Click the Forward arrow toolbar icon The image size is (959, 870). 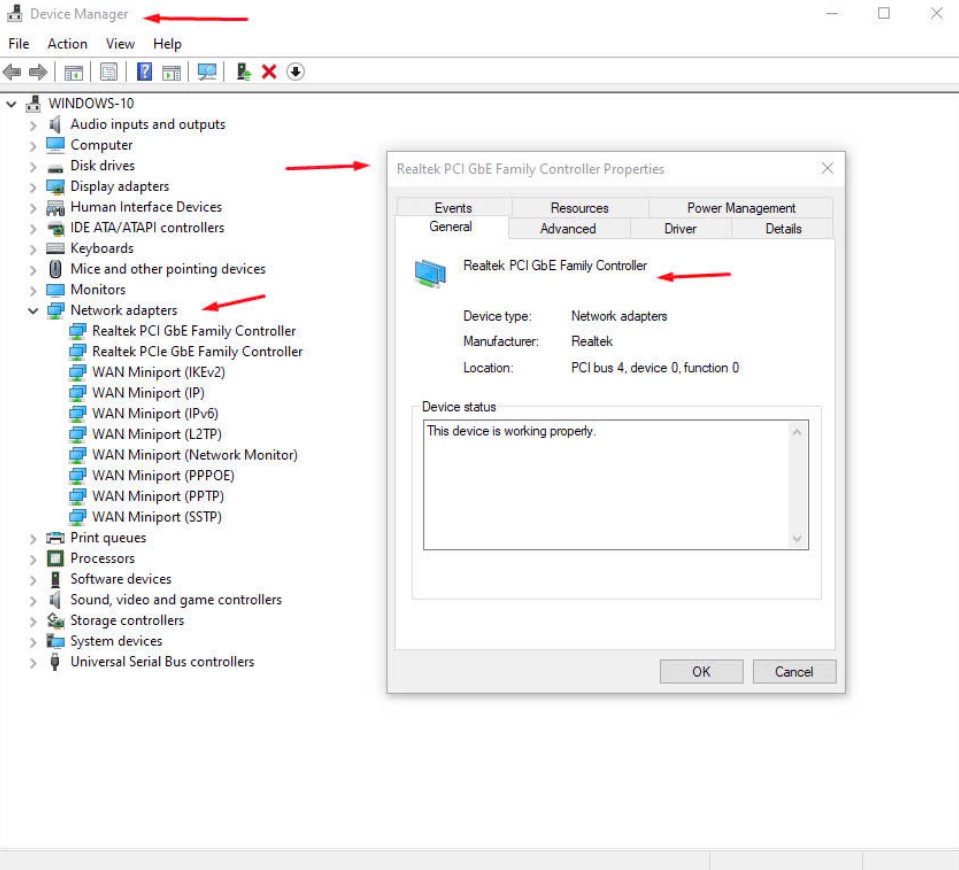pos(38,72)
